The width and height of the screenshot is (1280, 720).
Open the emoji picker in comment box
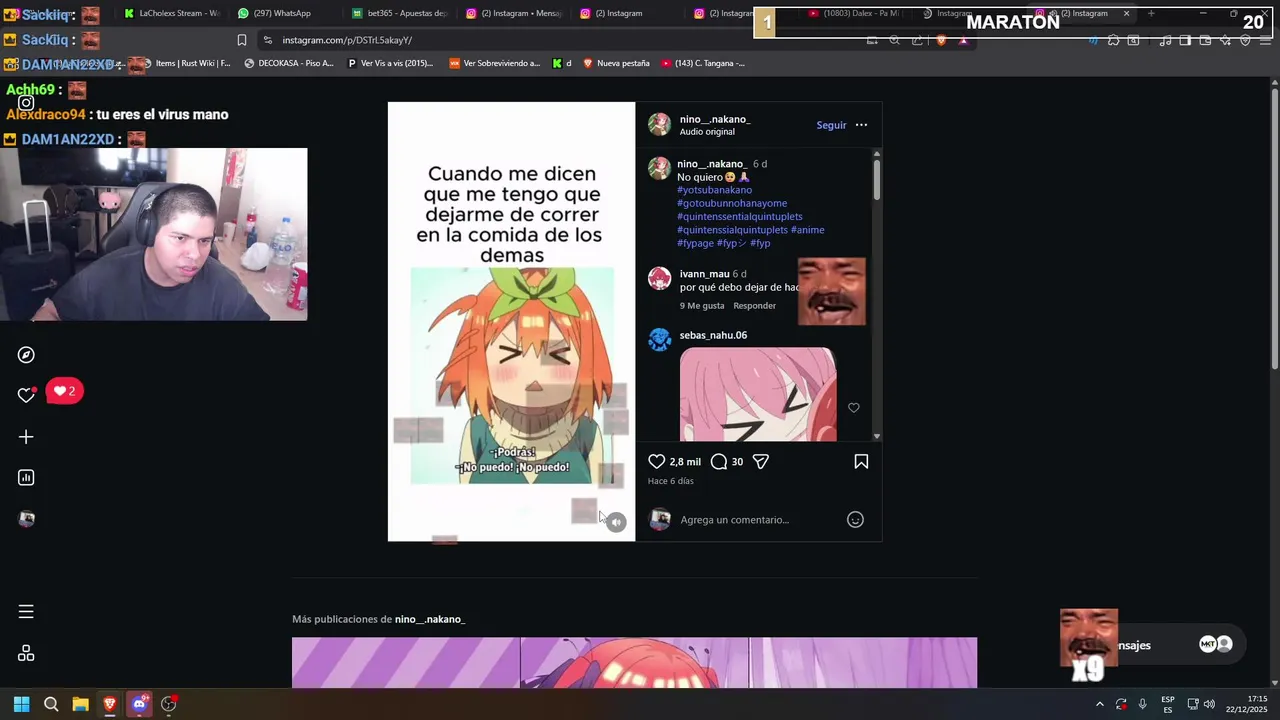tap(855, 519)
